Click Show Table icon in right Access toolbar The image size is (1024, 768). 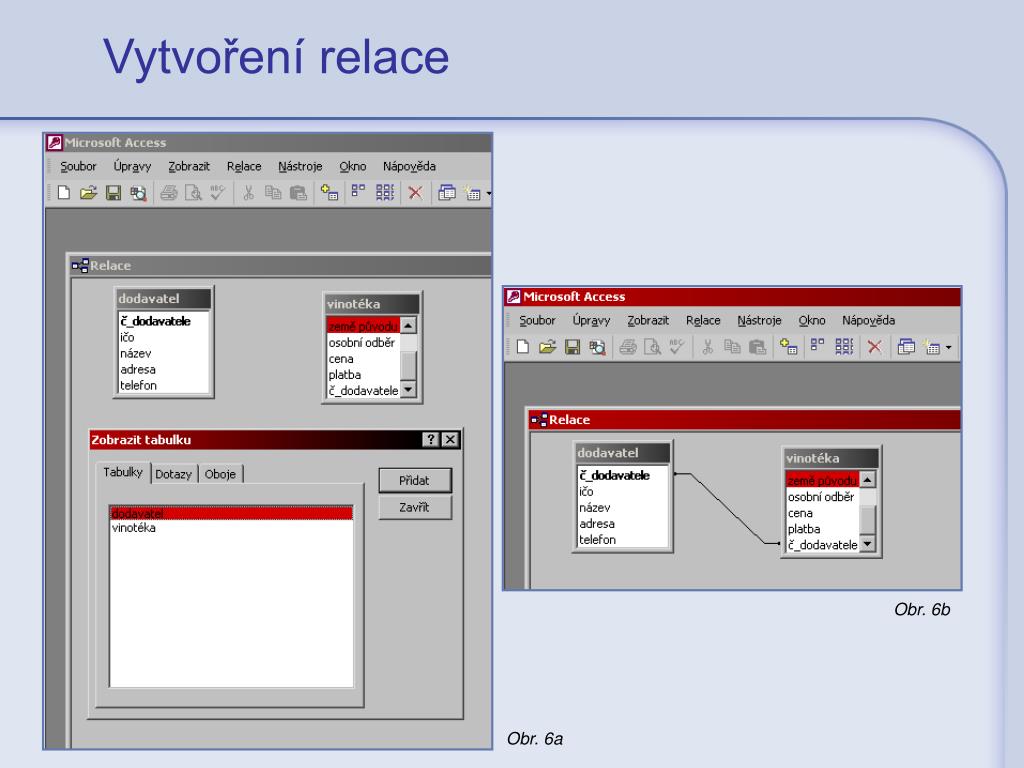point(788,347)
